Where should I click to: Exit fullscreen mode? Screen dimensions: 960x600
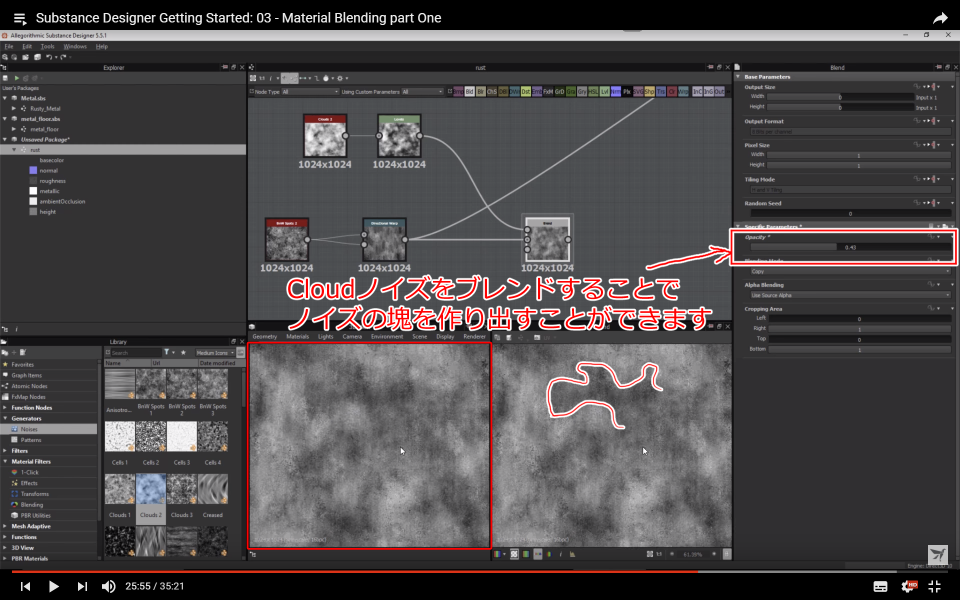click(x=935, y=587)
